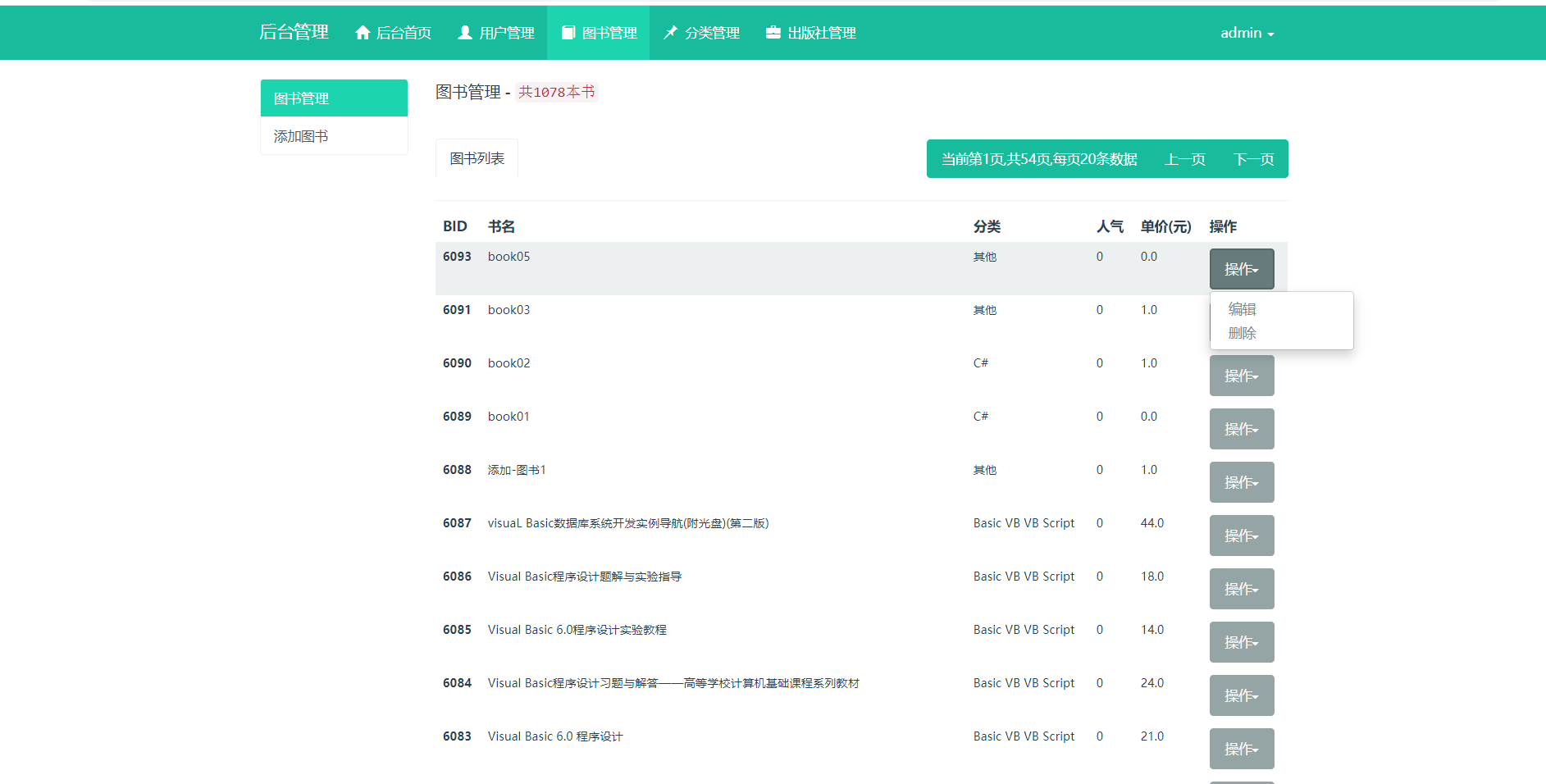Viewport: 1546px width, 784px height.
Task: Click the 后台管理 brand title
Action: click(x=294, y=32)
